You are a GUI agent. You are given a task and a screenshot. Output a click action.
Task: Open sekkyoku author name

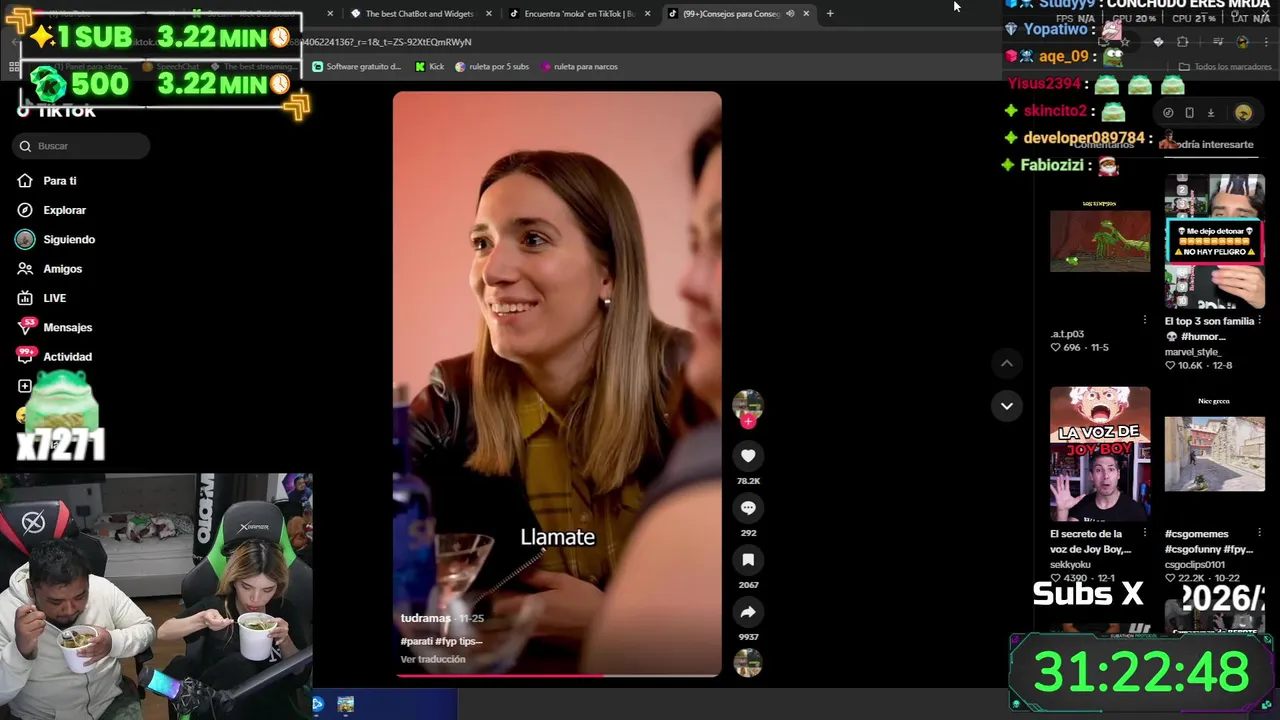(x=1071, y=565)
